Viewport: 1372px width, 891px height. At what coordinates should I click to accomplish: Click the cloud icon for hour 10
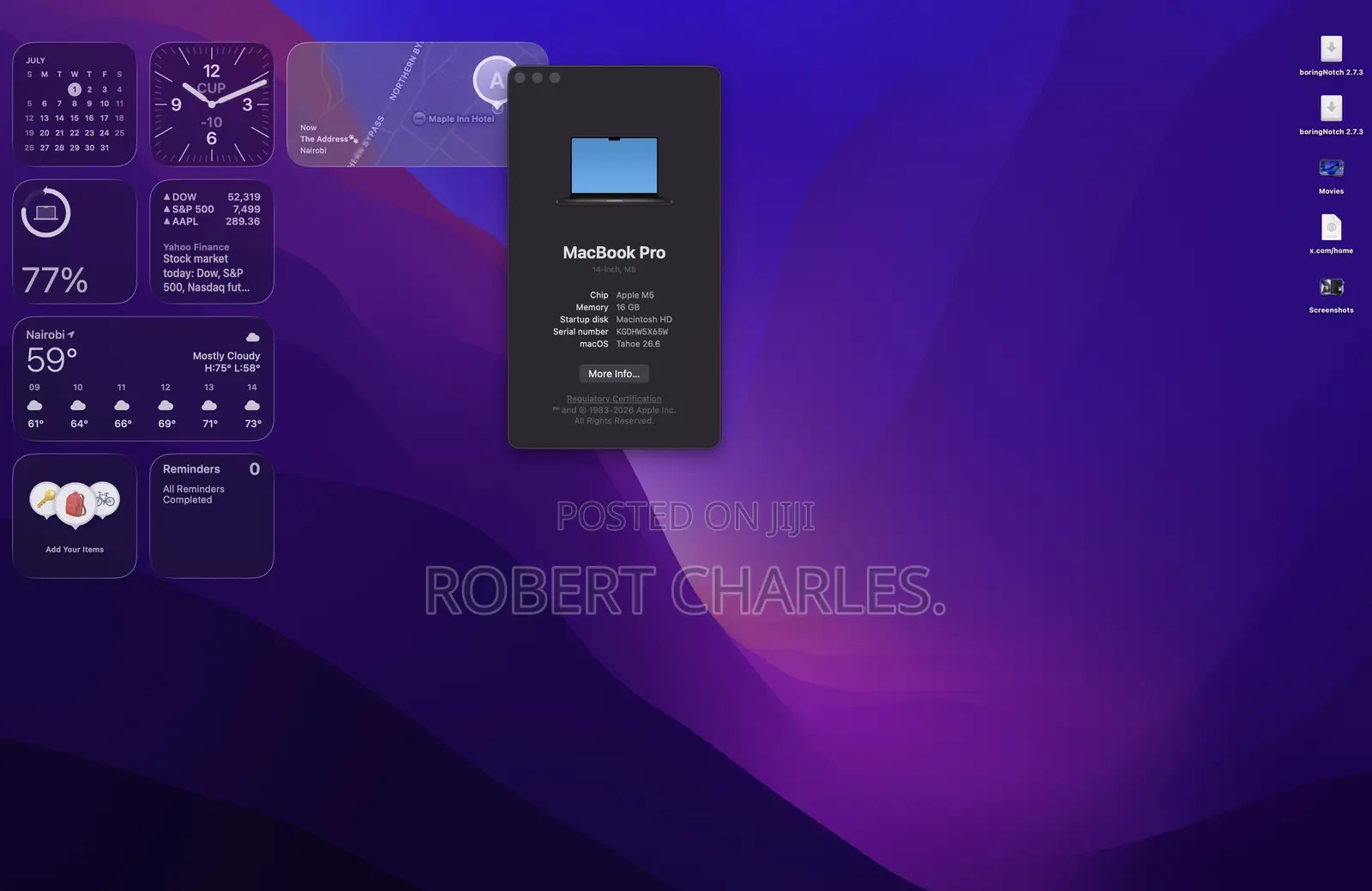[78, 406]
